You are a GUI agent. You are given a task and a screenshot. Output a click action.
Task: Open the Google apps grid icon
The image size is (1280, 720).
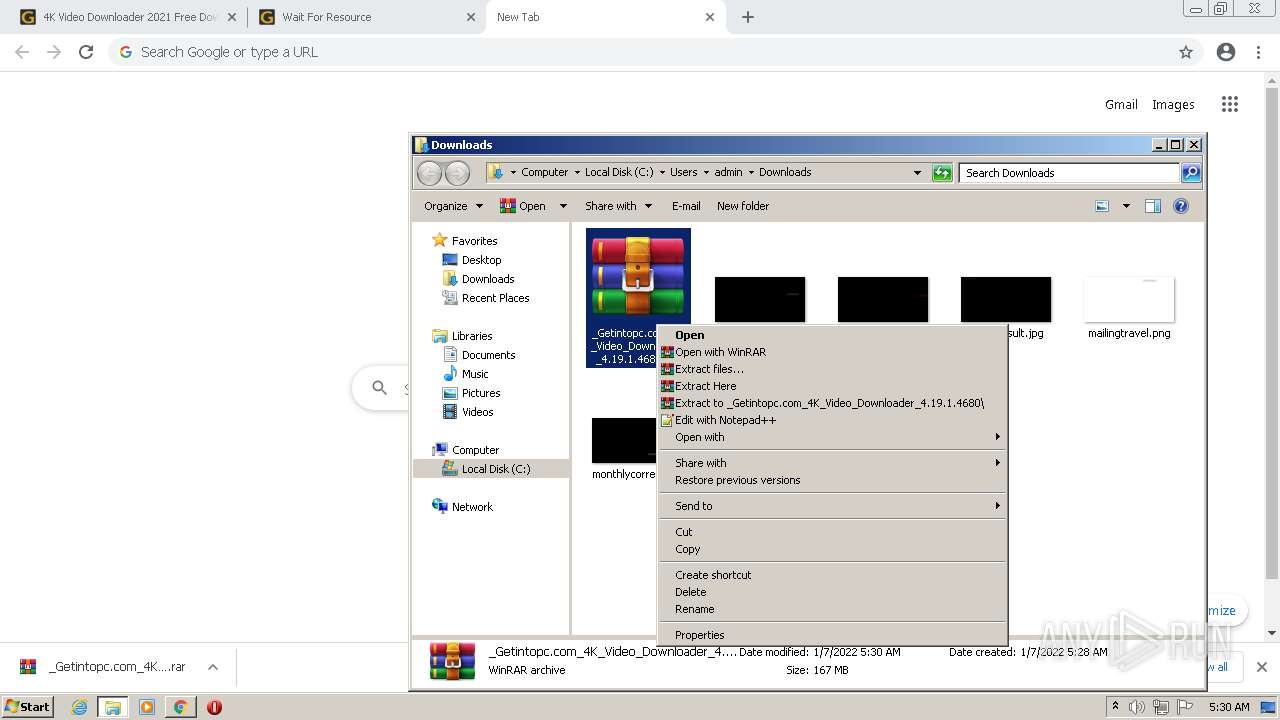[x=1230, y=104]
